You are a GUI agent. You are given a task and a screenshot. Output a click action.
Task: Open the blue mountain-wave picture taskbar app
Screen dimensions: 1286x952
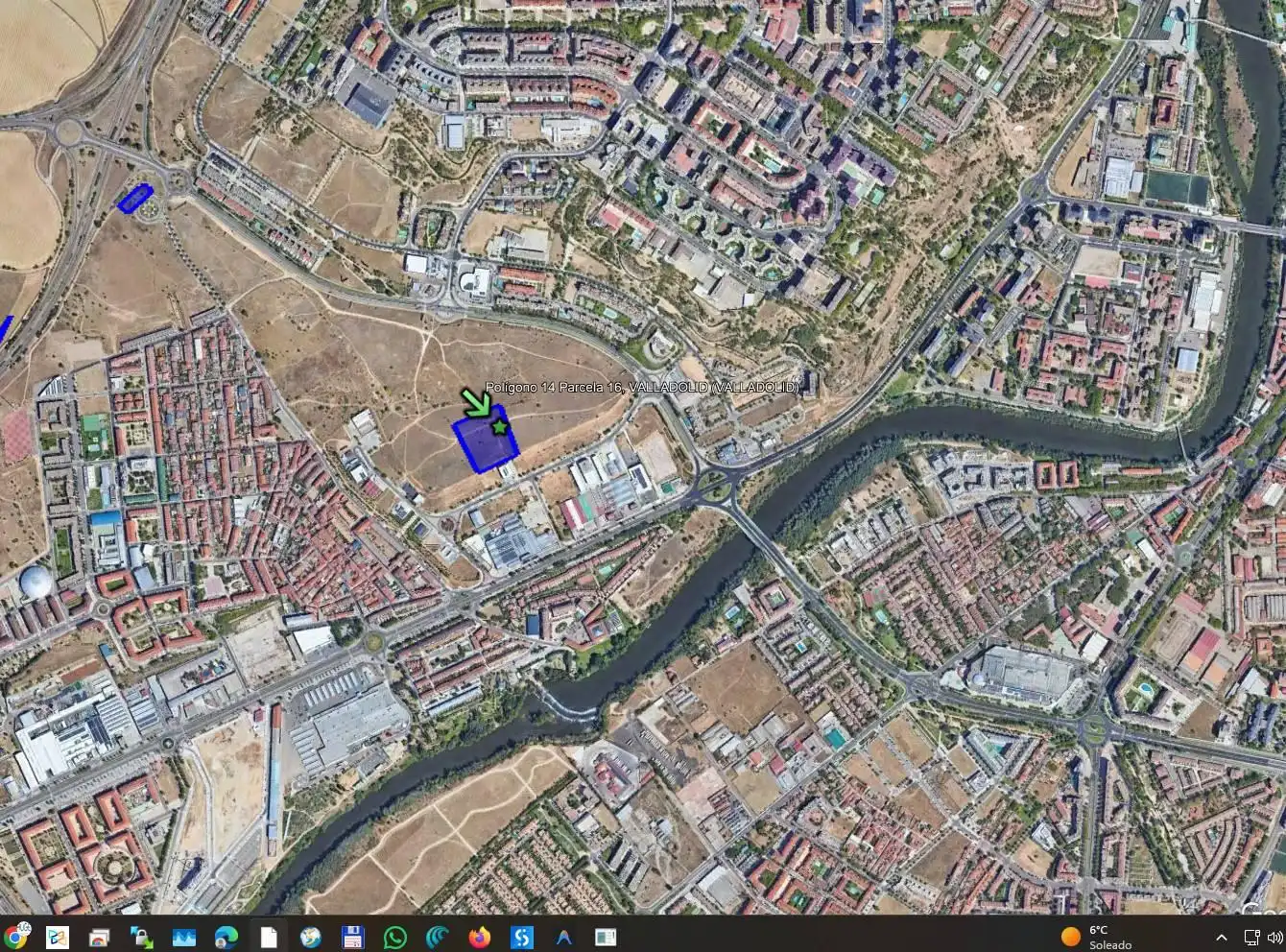click(183, 937)
